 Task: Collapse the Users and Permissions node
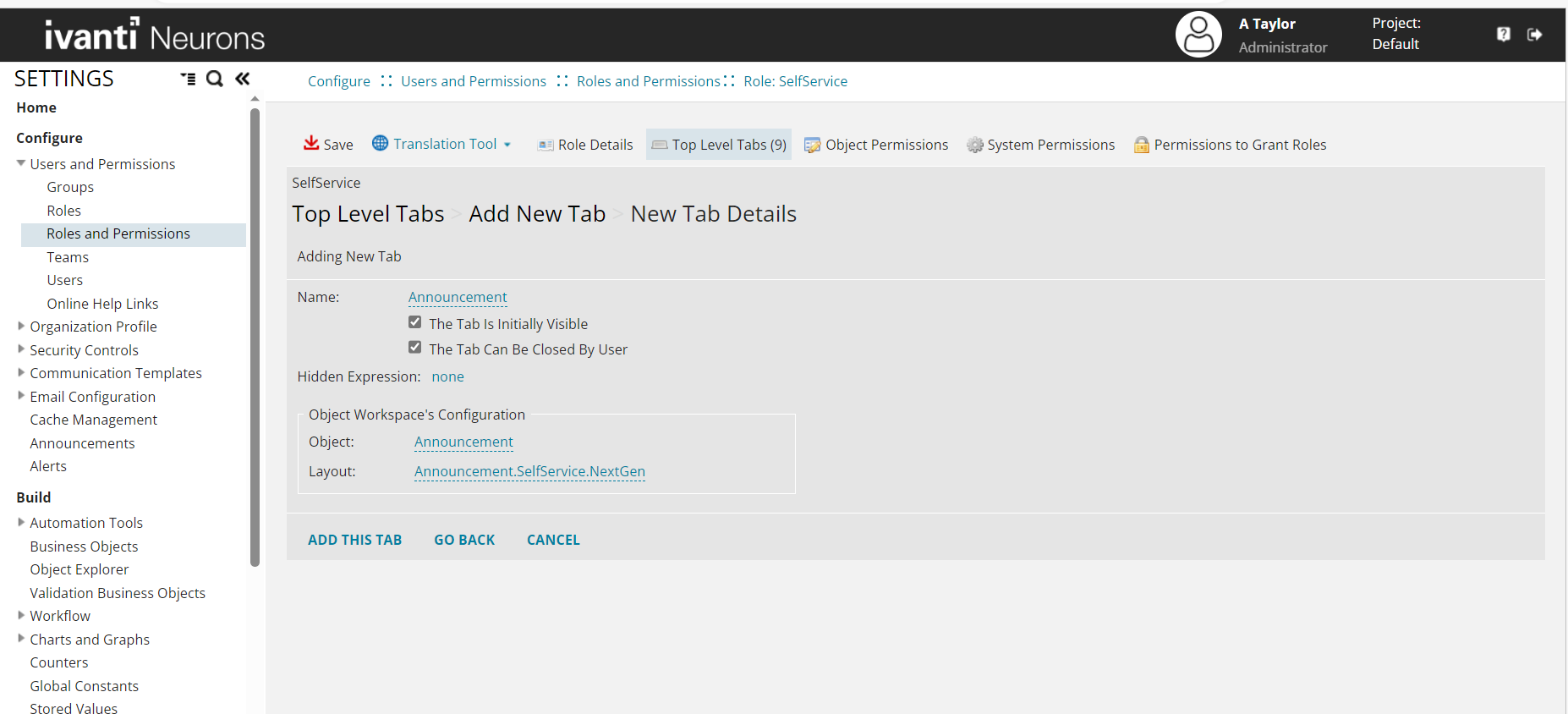tap(21, 163)
